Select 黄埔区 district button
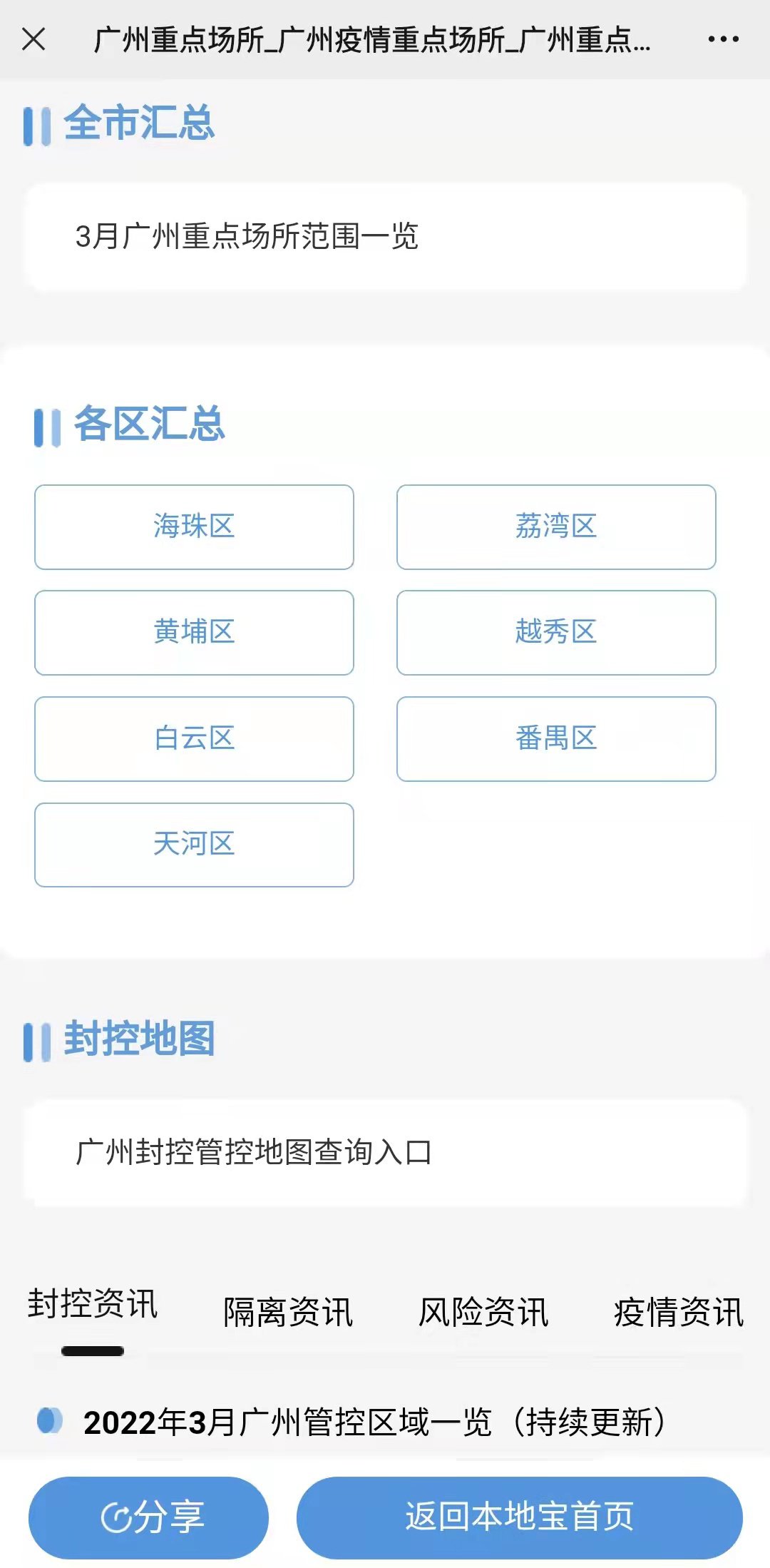 coord(194,633)
